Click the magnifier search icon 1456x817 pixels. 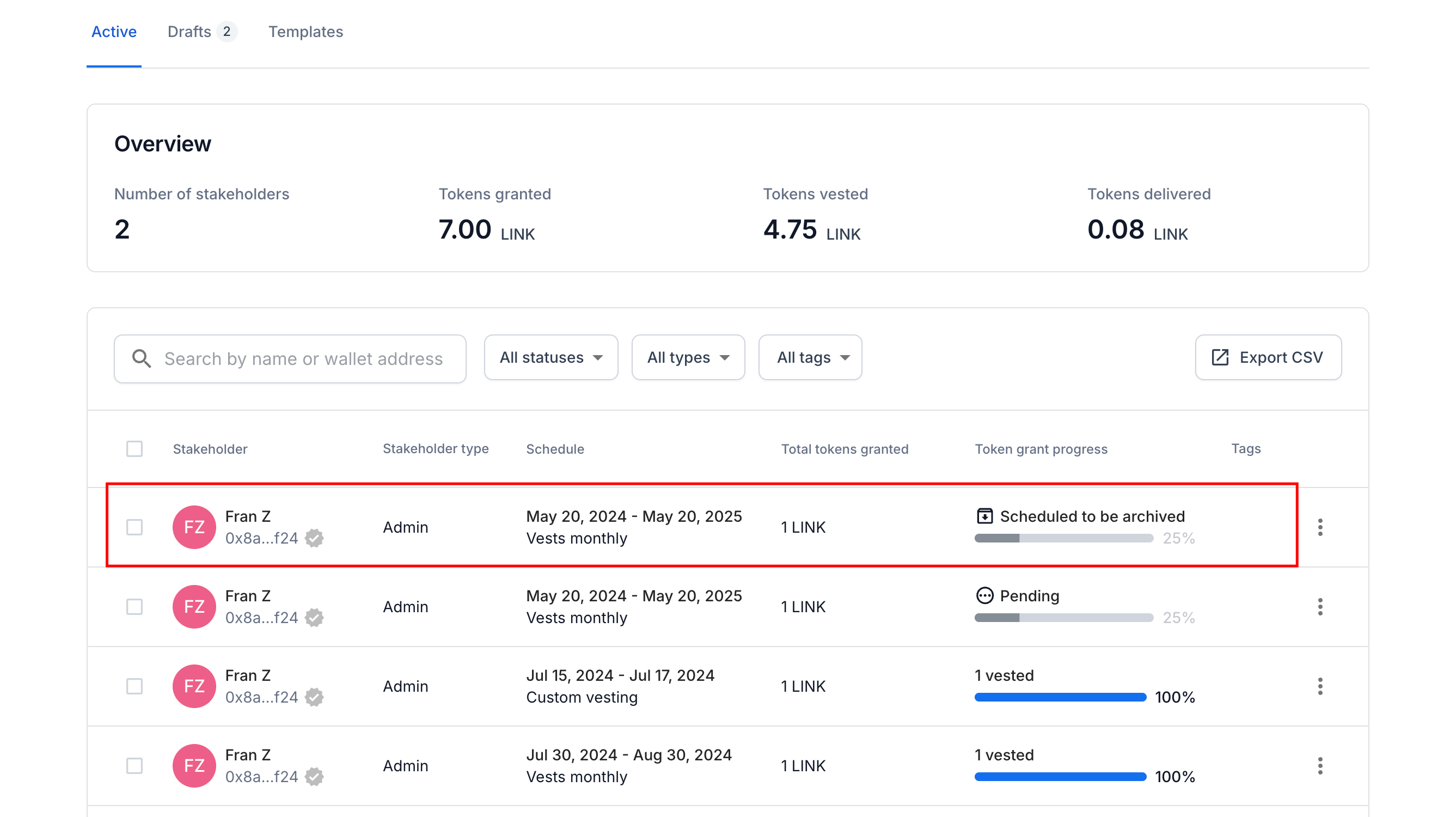coord(142,358)
